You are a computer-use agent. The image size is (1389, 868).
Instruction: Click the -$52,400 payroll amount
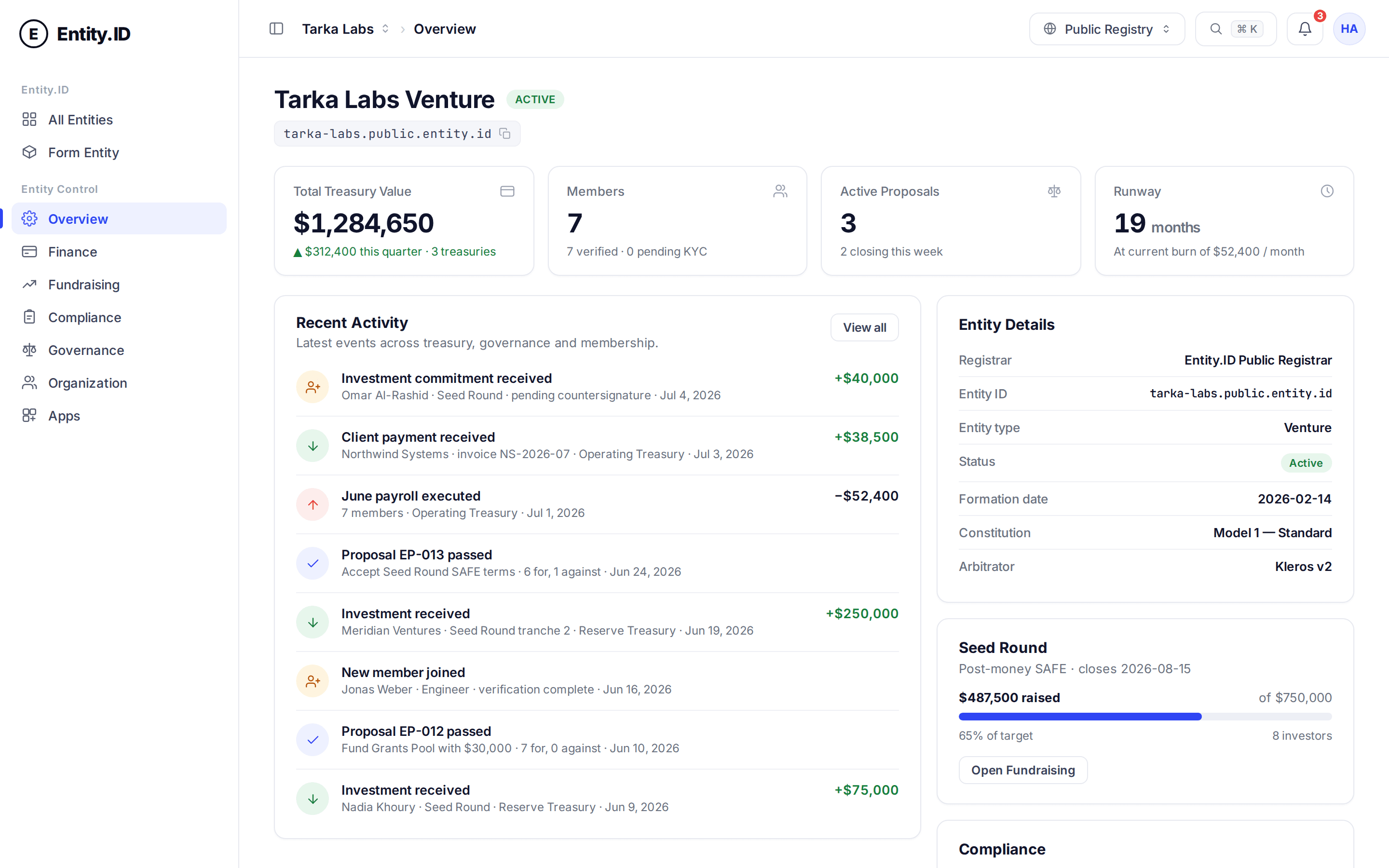tap(866, 495)
